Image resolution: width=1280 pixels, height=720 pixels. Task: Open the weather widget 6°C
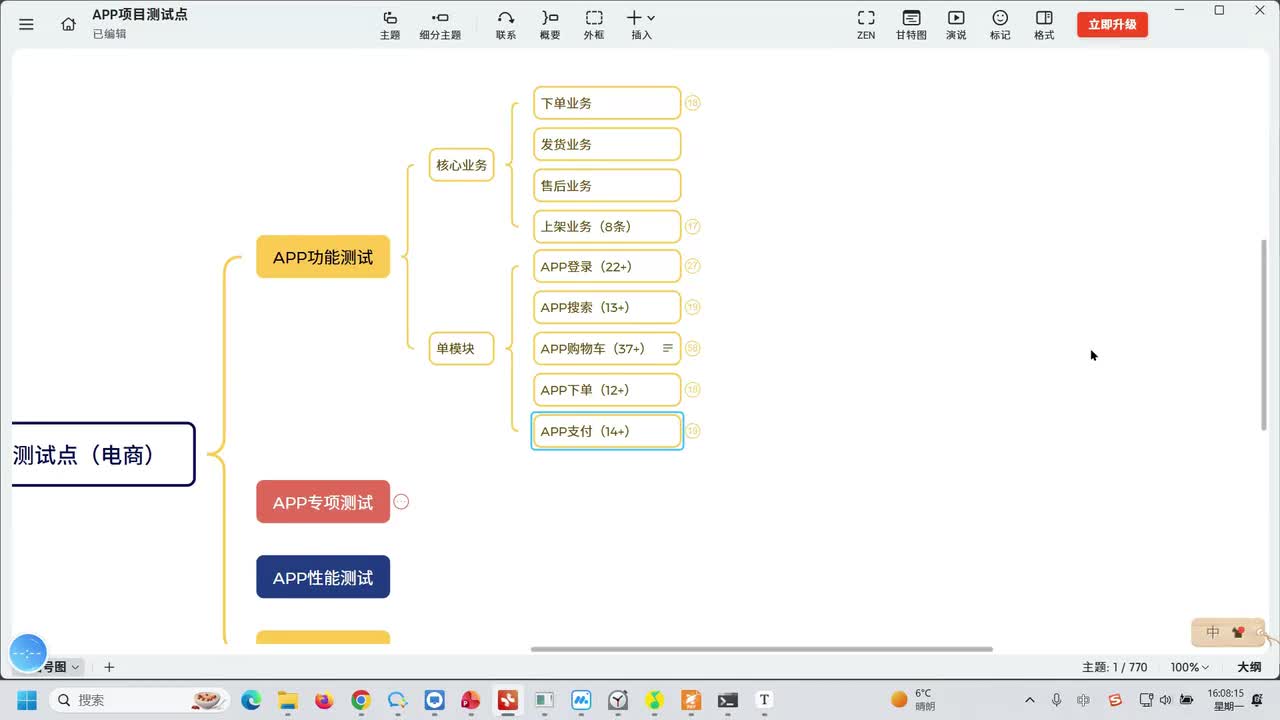tap(913, 700)
